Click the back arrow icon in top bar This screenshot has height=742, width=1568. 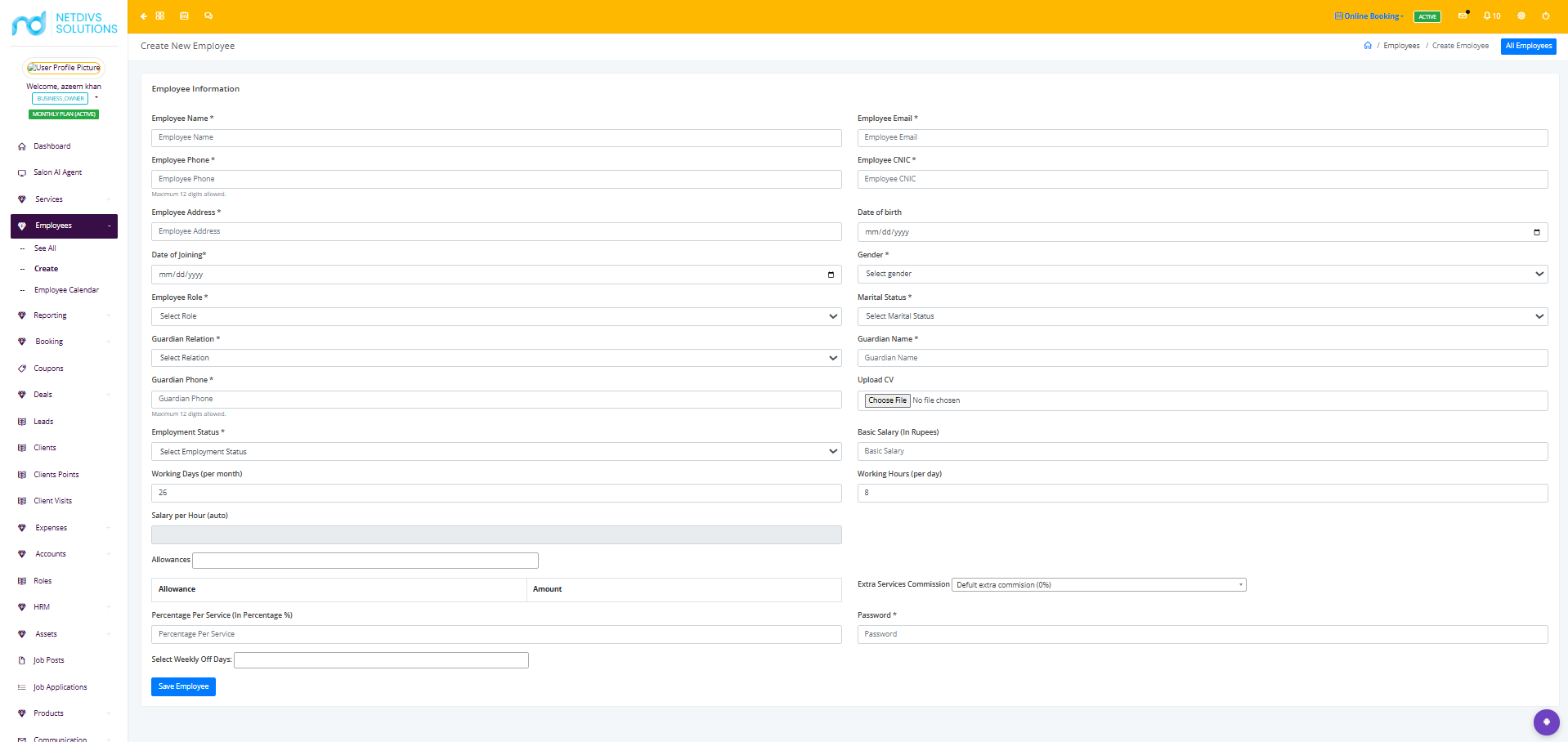(x=144, y=16)
